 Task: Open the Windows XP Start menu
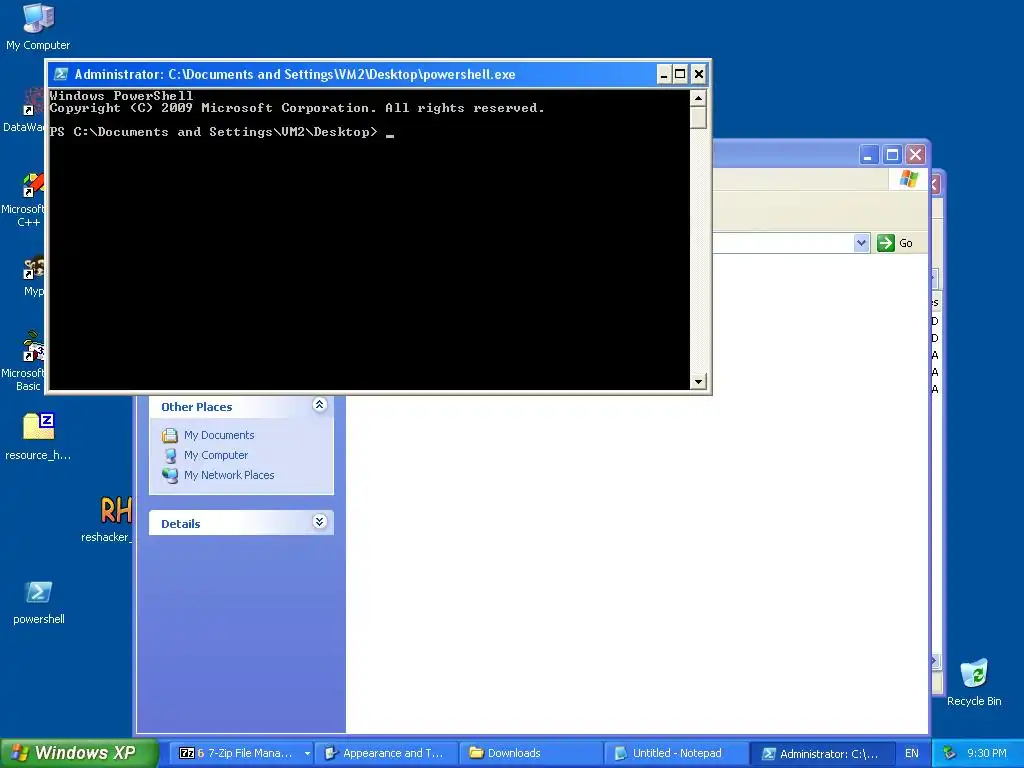pyautogui.click(x=79, y=753)
